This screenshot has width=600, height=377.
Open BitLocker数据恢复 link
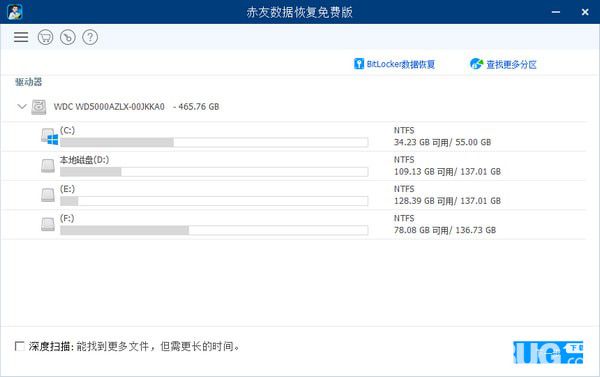pyautogui.click(x=401, y=64)
